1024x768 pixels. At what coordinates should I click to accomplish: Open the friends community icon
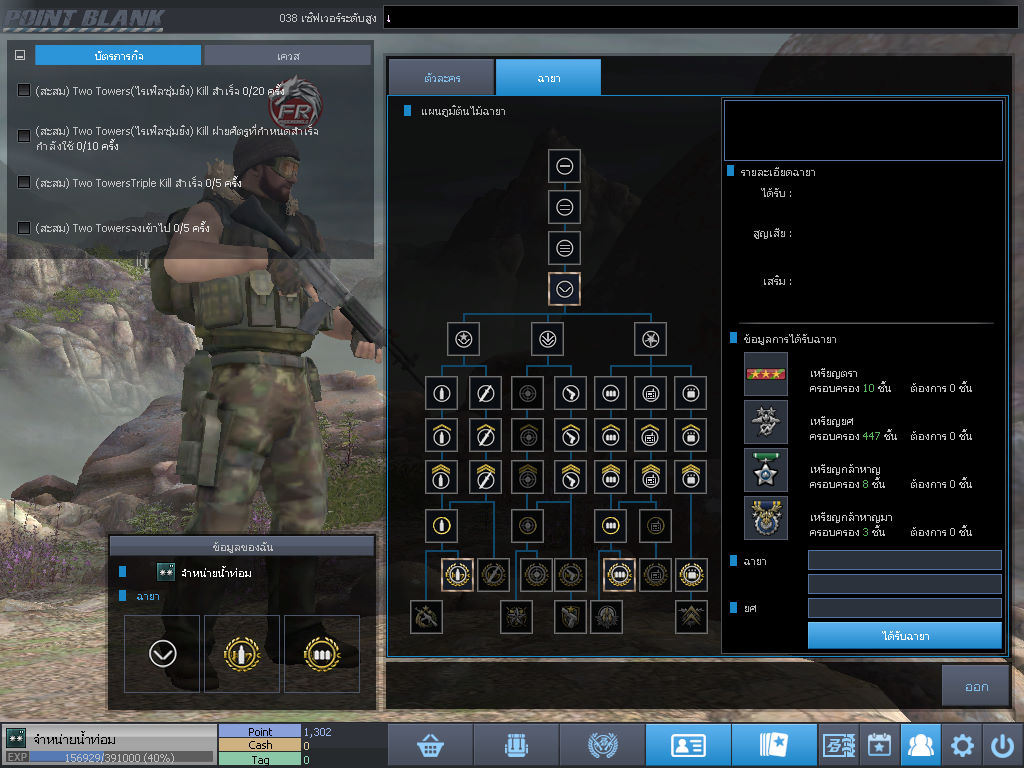pyautogui.click(x=920, y=744)
